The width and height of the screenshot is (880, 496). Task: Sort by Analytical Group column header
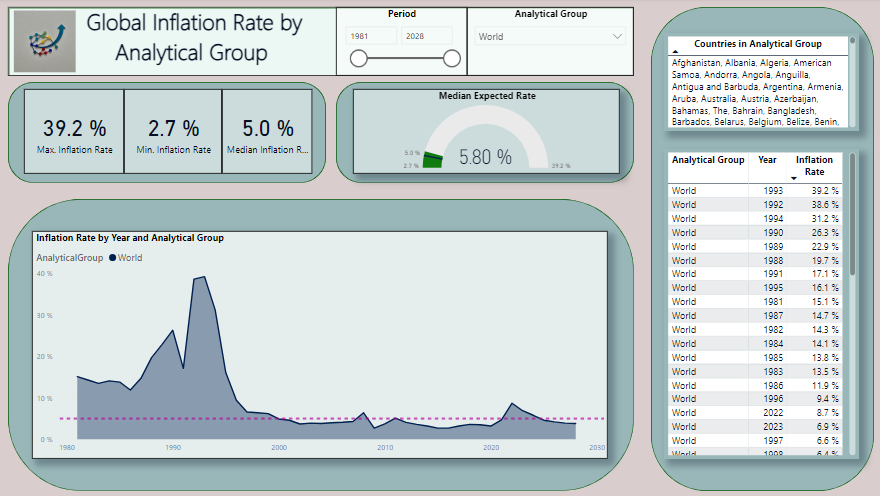[708, 160]
